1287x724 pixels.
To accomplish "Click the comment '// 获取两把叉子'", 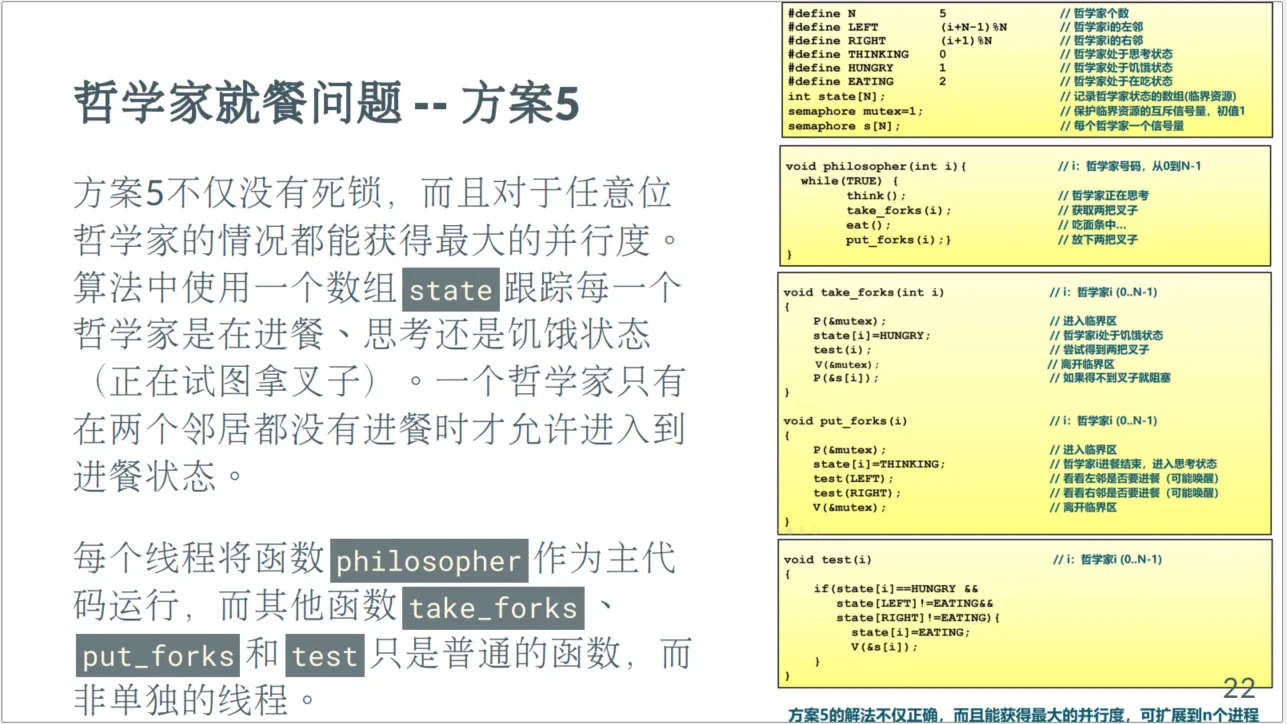I will tap(1098, 211).
